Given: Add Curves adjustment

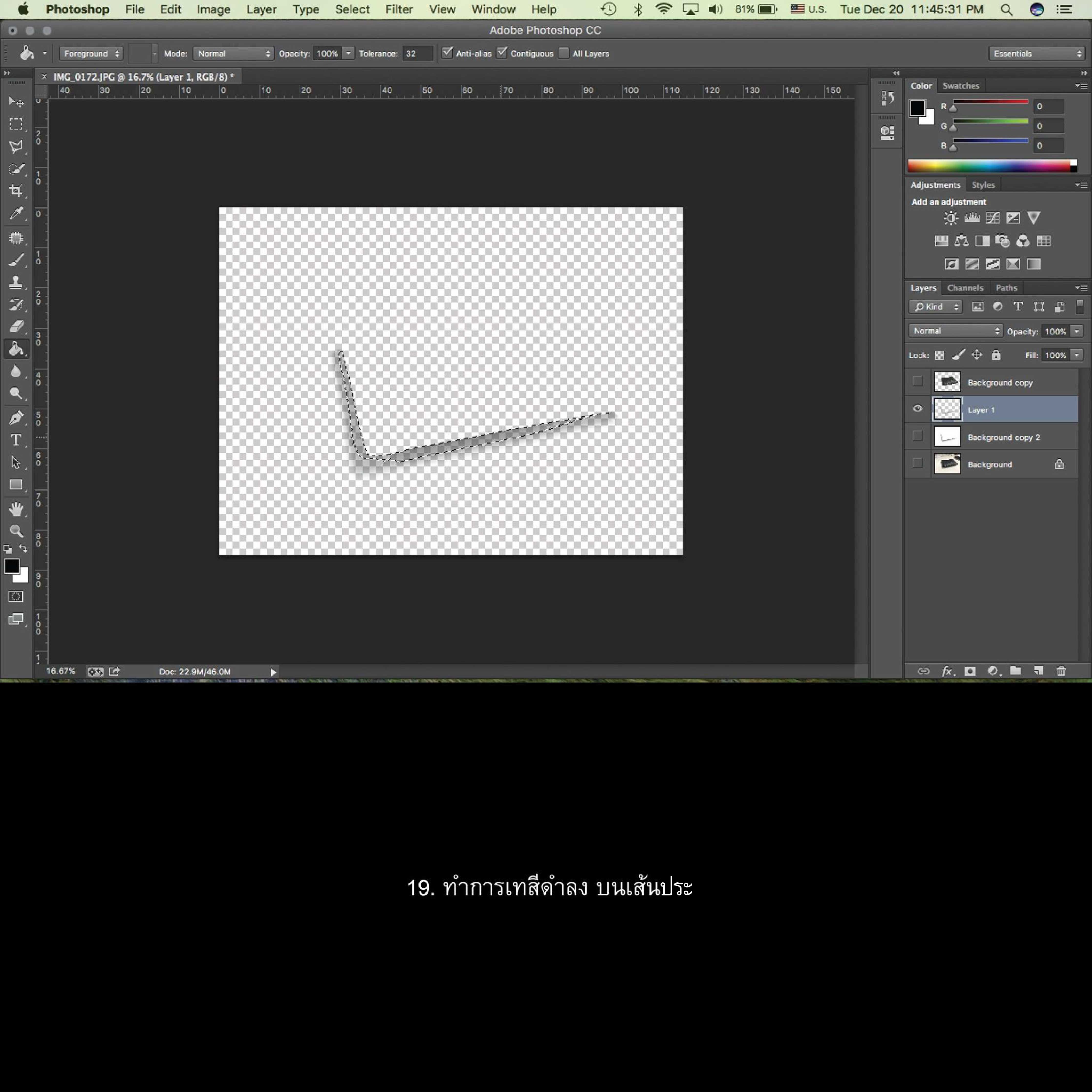Looking at the screenshot, I should tap(992, 218).
